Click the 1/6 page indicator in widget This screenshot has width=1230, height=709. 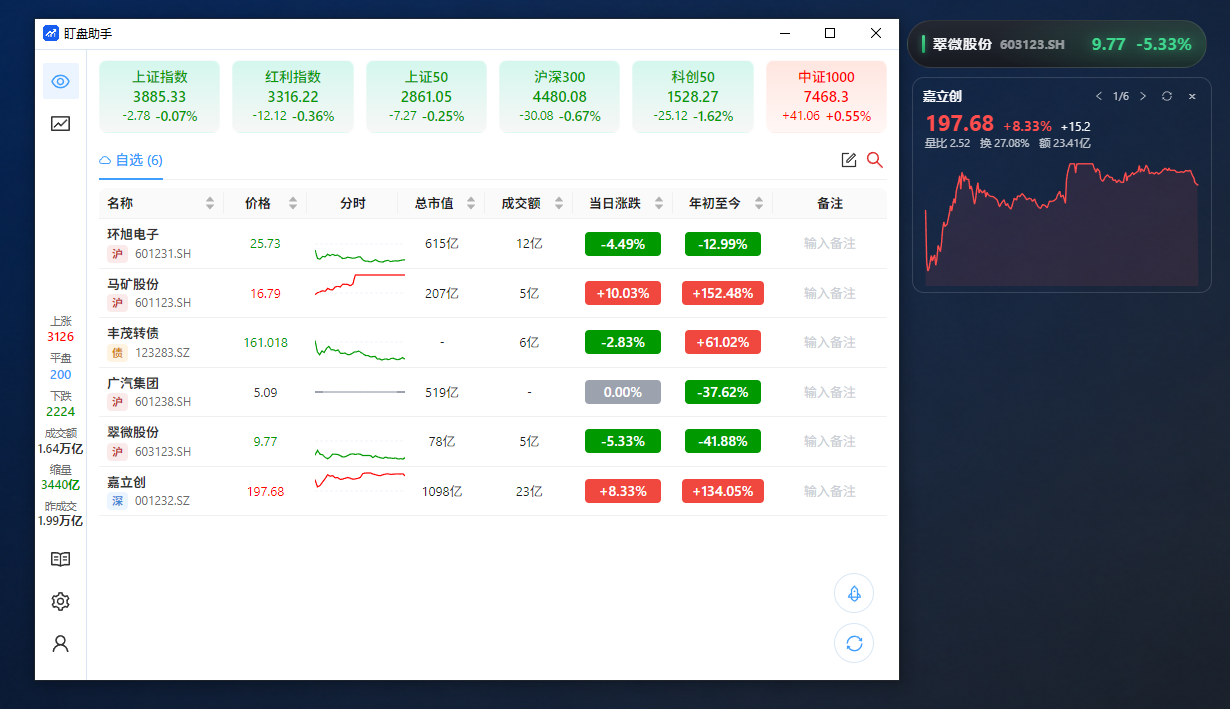point(1121,96)
